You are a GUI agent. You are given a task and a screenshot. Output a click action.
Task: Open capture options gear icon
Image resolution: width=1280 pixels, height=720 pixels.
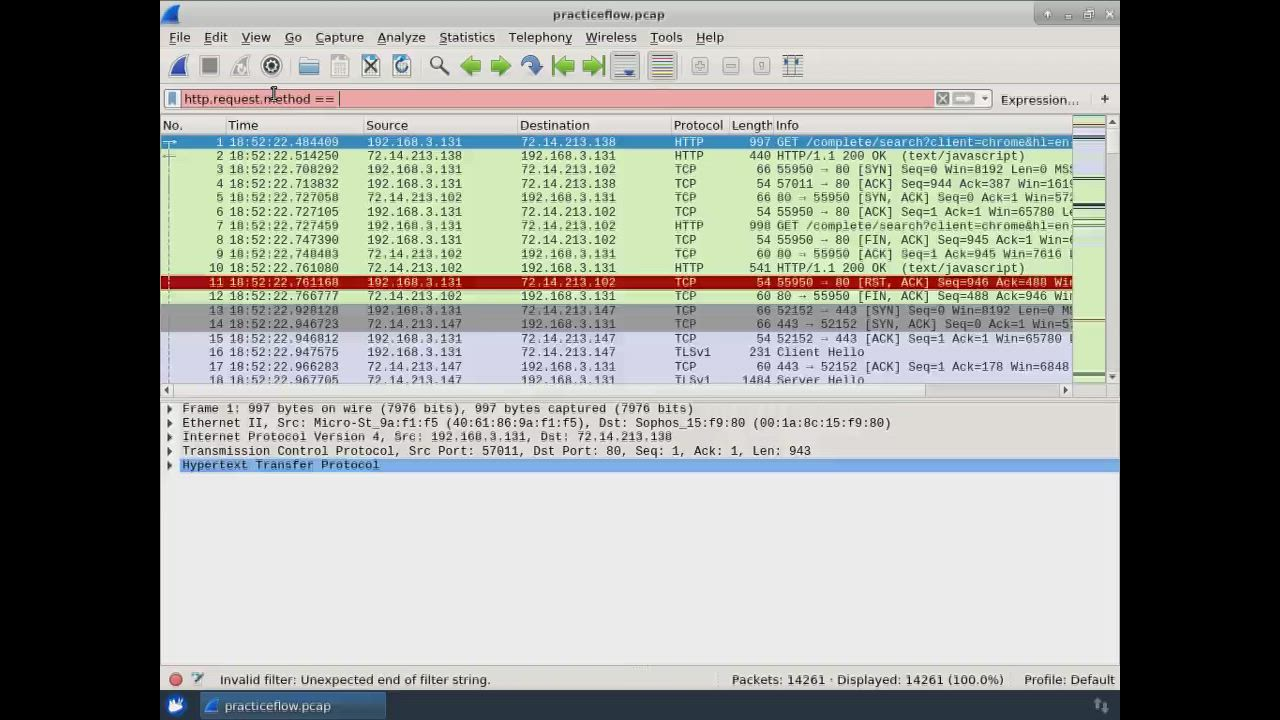click(x=271, y=66)
